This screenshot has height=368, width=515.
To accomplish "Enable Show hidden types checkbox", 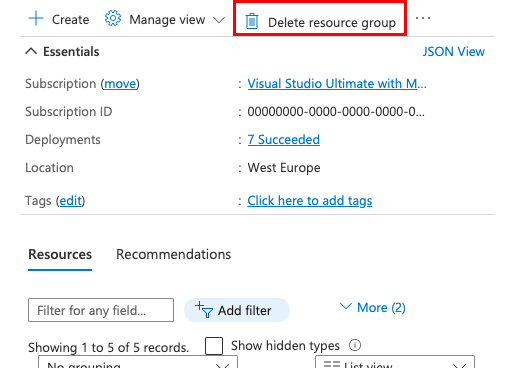I will click(x=214, y=346).
